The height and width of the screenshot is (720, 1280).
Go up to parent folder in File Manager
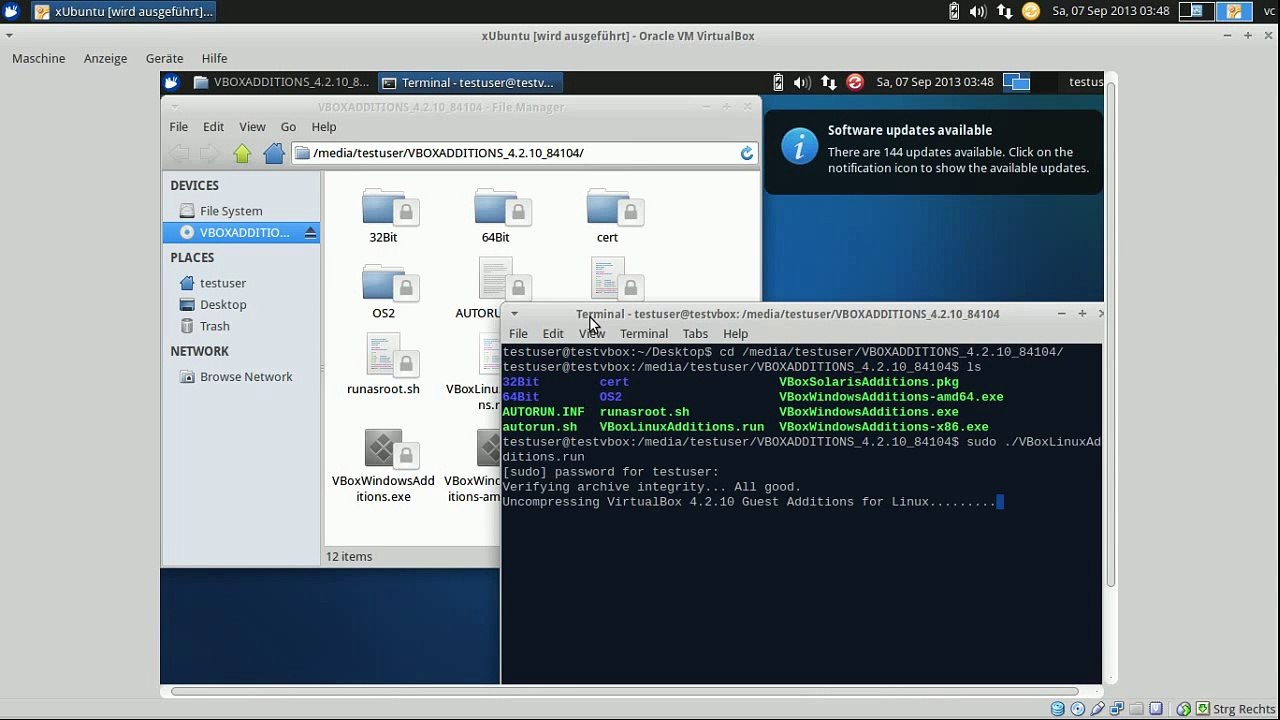click(242, 153)
